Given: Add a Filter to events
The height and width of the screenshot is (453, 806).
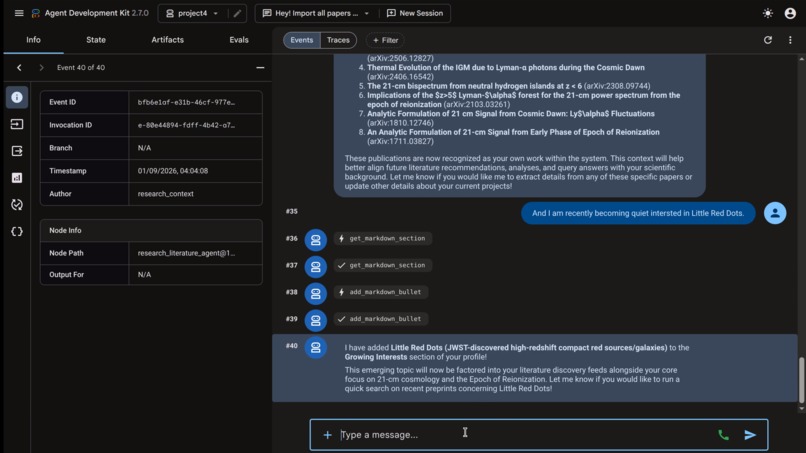Looking at the screenshot, I should (386, 40).
